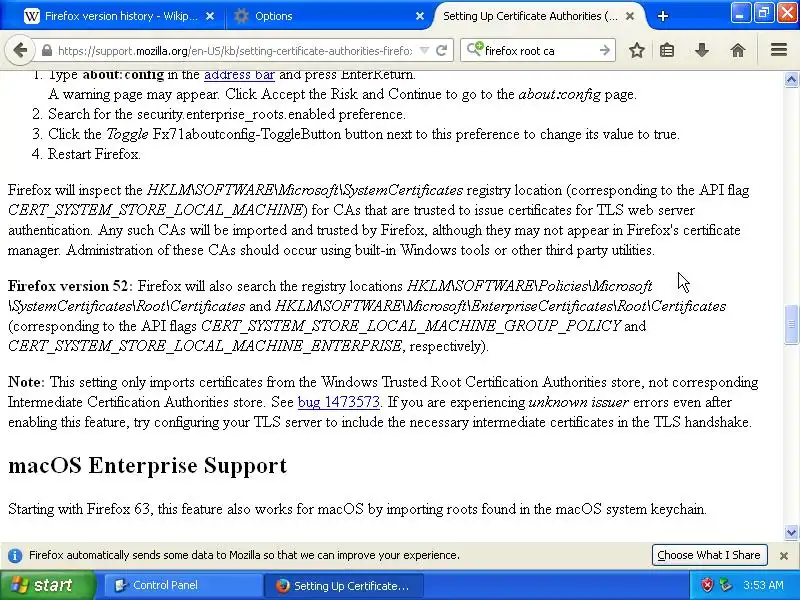Screen dimensions: 800x600
Task: Click the Wikipedia favicon on first tab
Action: (x=32, y=16)
